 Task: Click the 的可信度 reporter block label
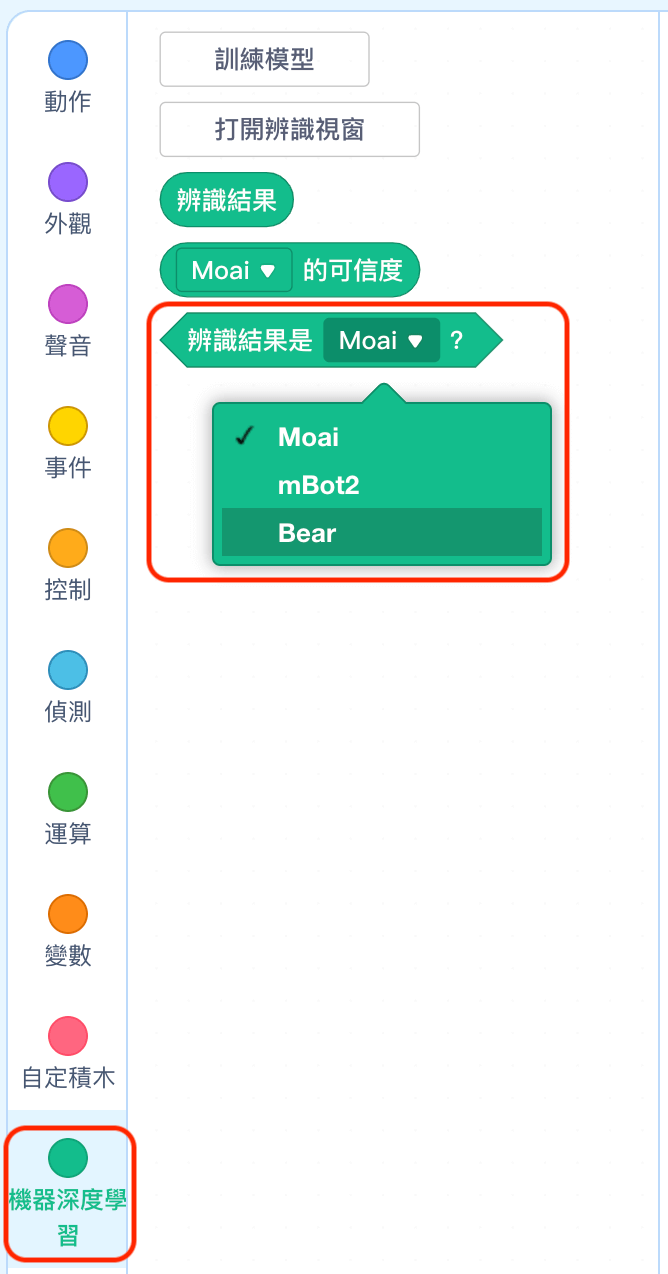tap(353, 270)
